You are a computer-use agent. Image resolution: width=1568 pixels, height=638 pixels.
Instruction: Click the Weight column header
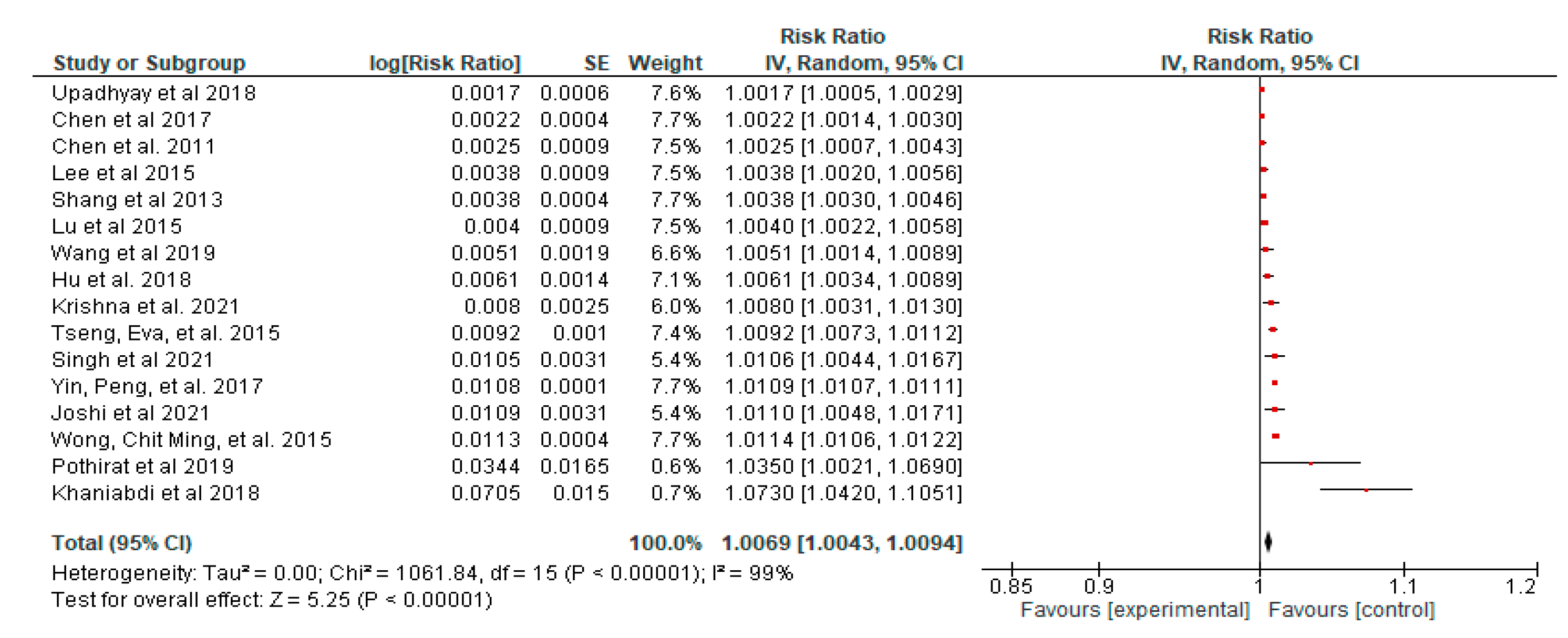tap(665, 63)
